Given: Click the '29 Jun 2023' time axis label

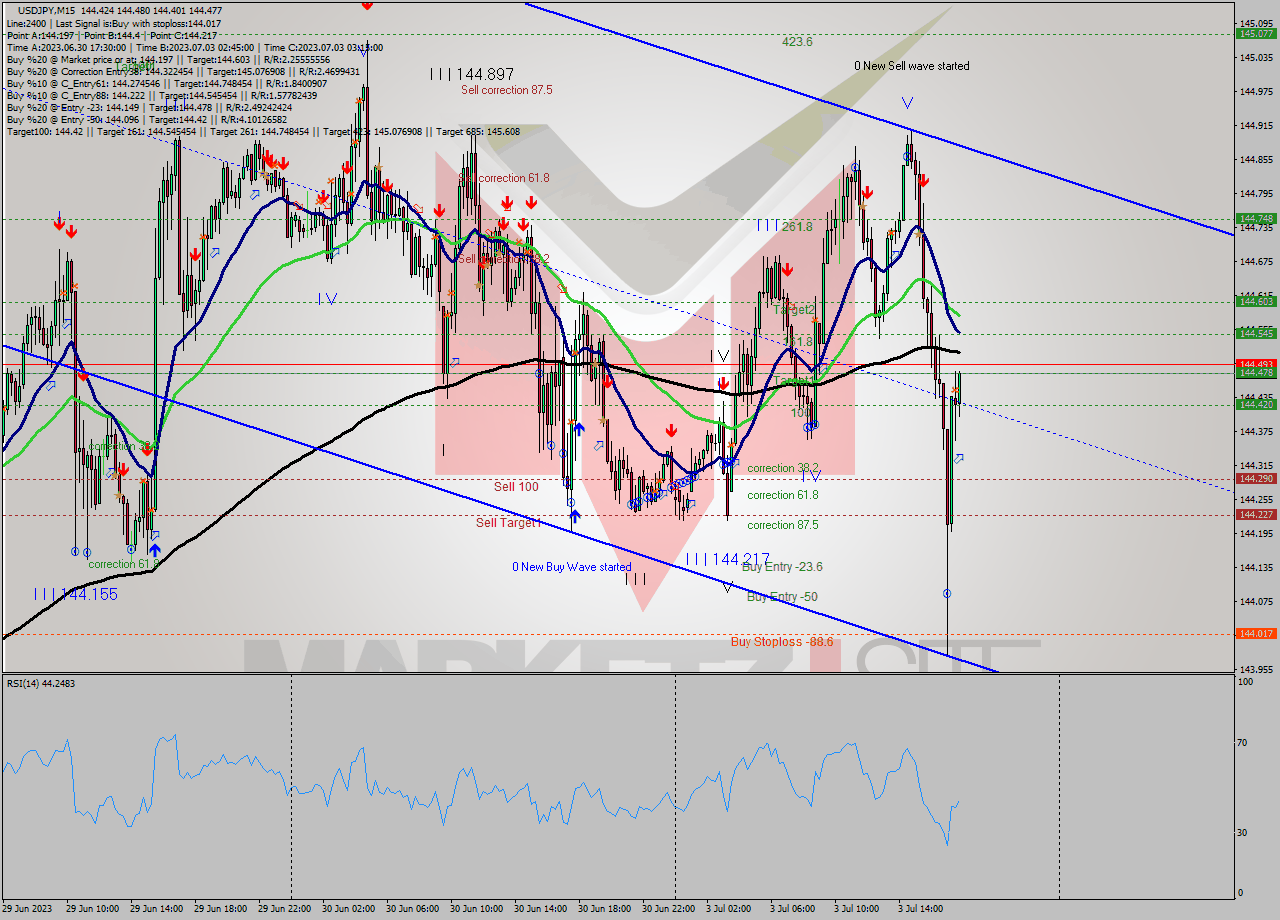Looking at the screenshot, I should point(29,909).
